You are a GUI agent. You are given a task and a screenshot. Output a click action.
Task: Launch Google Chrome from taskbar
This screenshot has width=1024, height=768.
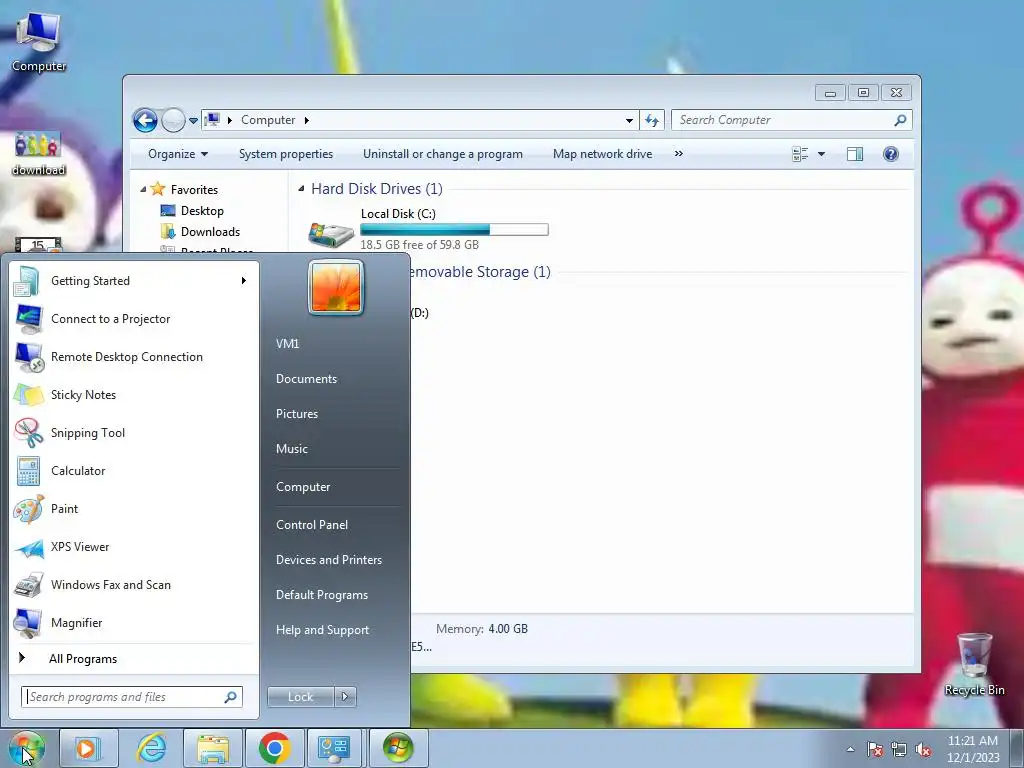tap(274, 748)
